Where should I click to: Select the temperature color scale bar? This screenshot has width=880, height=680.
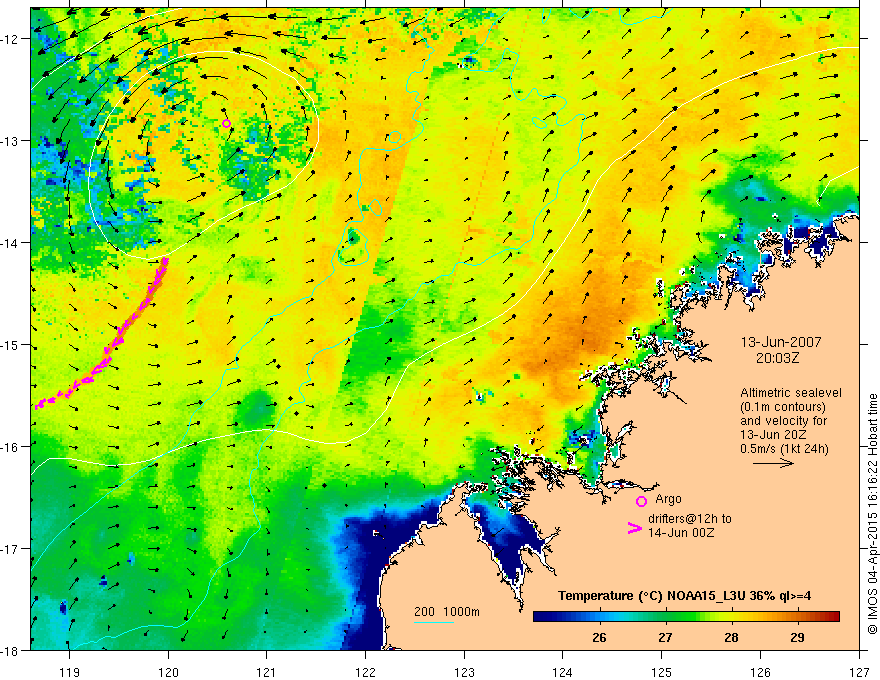(686, 616)
